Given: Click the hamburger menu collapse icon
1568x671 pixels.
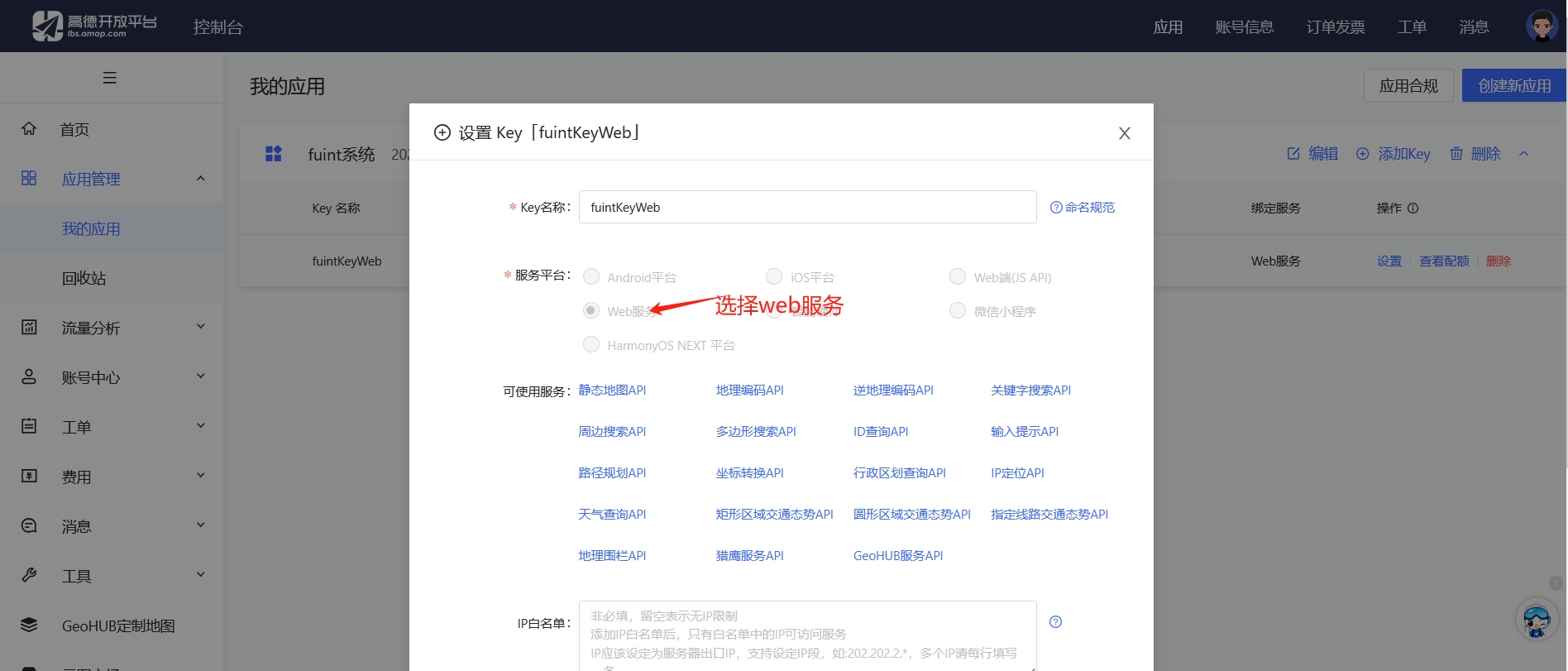Looking at the screenshot, I should [x=109, y=78].
